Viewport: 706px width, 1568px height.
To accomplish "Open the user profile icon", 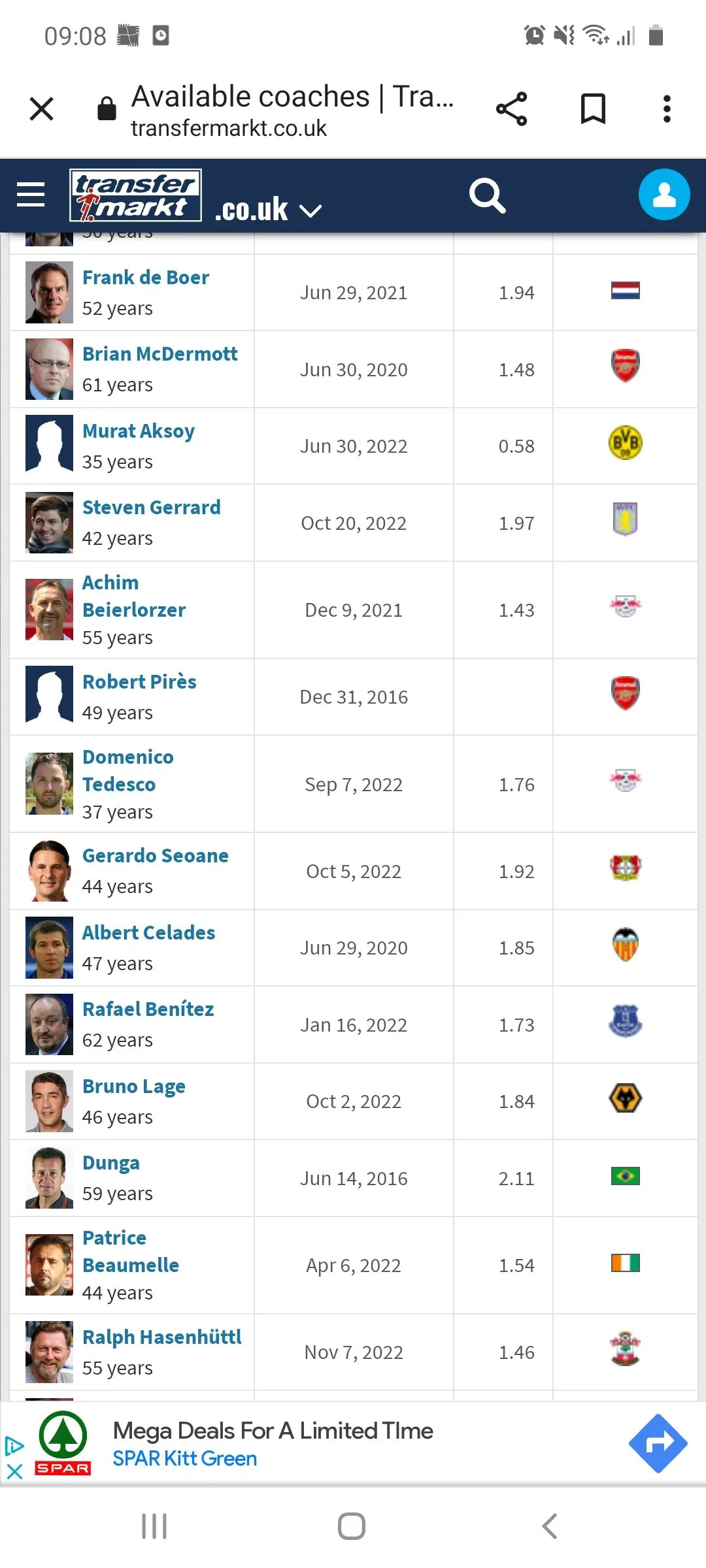I will pyautogui.click(x=664, y=195).
